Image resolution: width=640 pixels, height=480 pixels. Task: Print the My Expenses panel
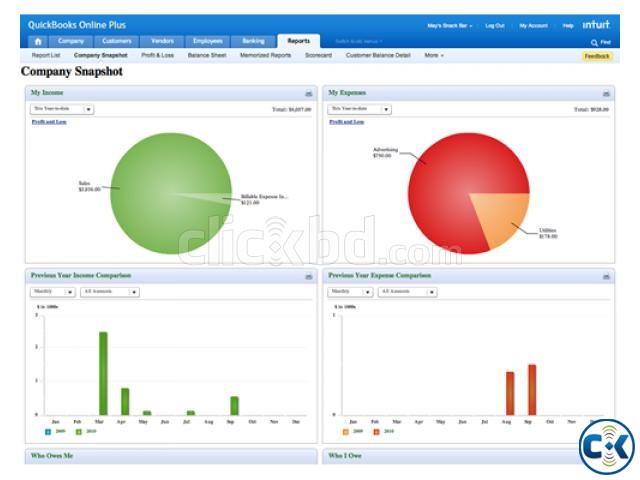tap(607, 93)
